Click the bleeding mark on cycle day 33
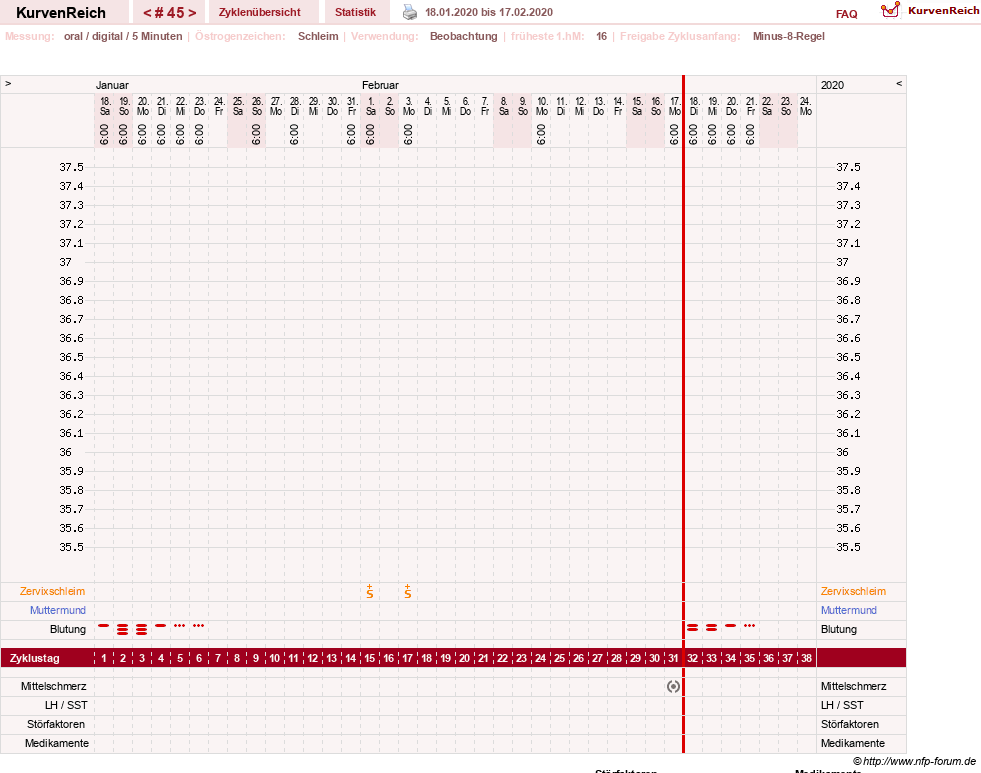 click(711, 627)
